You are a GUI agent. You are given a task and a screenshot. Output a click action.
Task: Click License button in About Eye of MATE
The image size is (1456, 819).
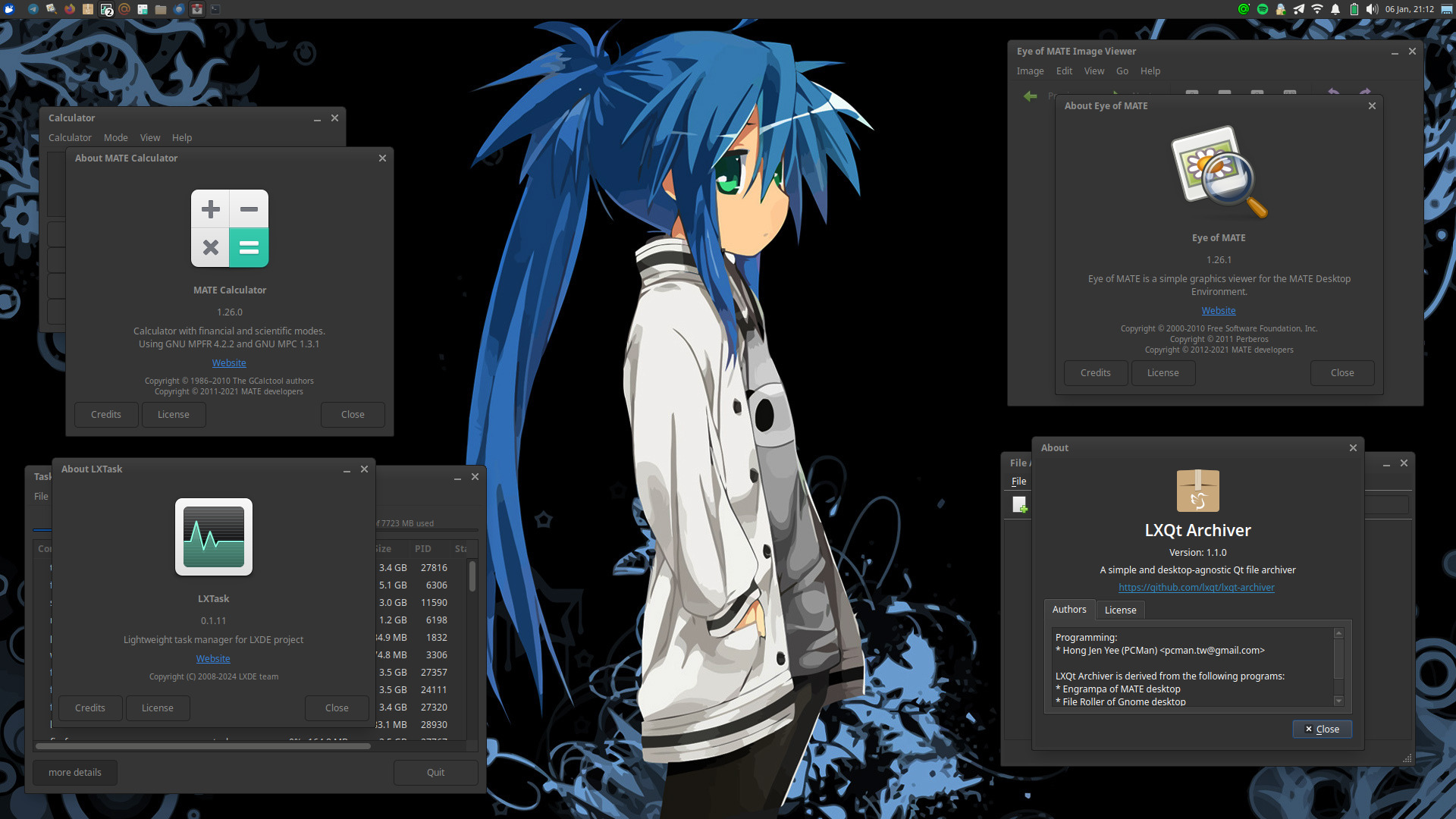click(1163, 372)
